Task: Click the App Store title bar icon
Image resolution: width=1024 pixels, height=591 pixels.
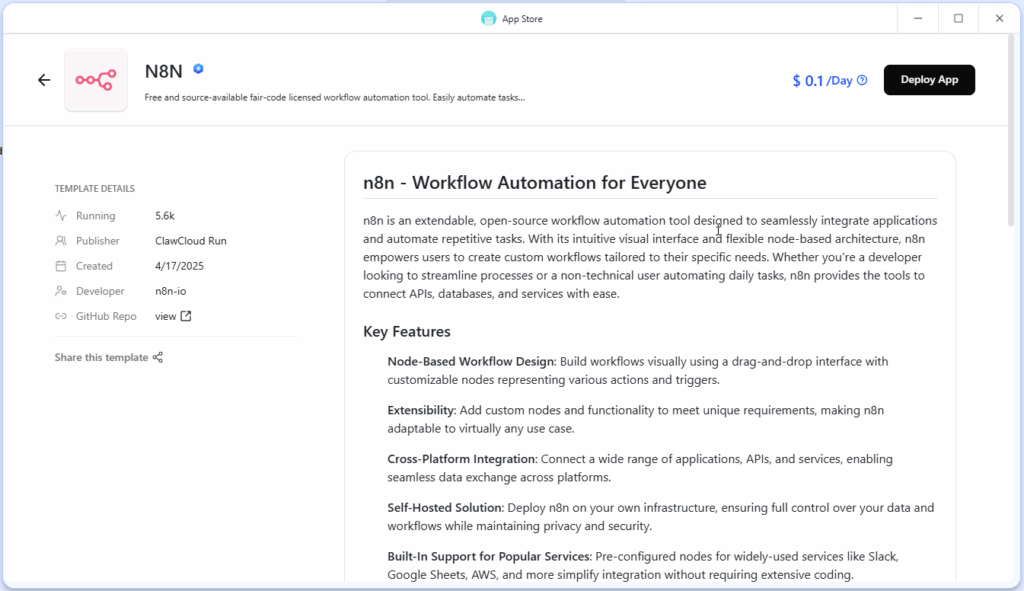Action: click(x=488, y=19)
